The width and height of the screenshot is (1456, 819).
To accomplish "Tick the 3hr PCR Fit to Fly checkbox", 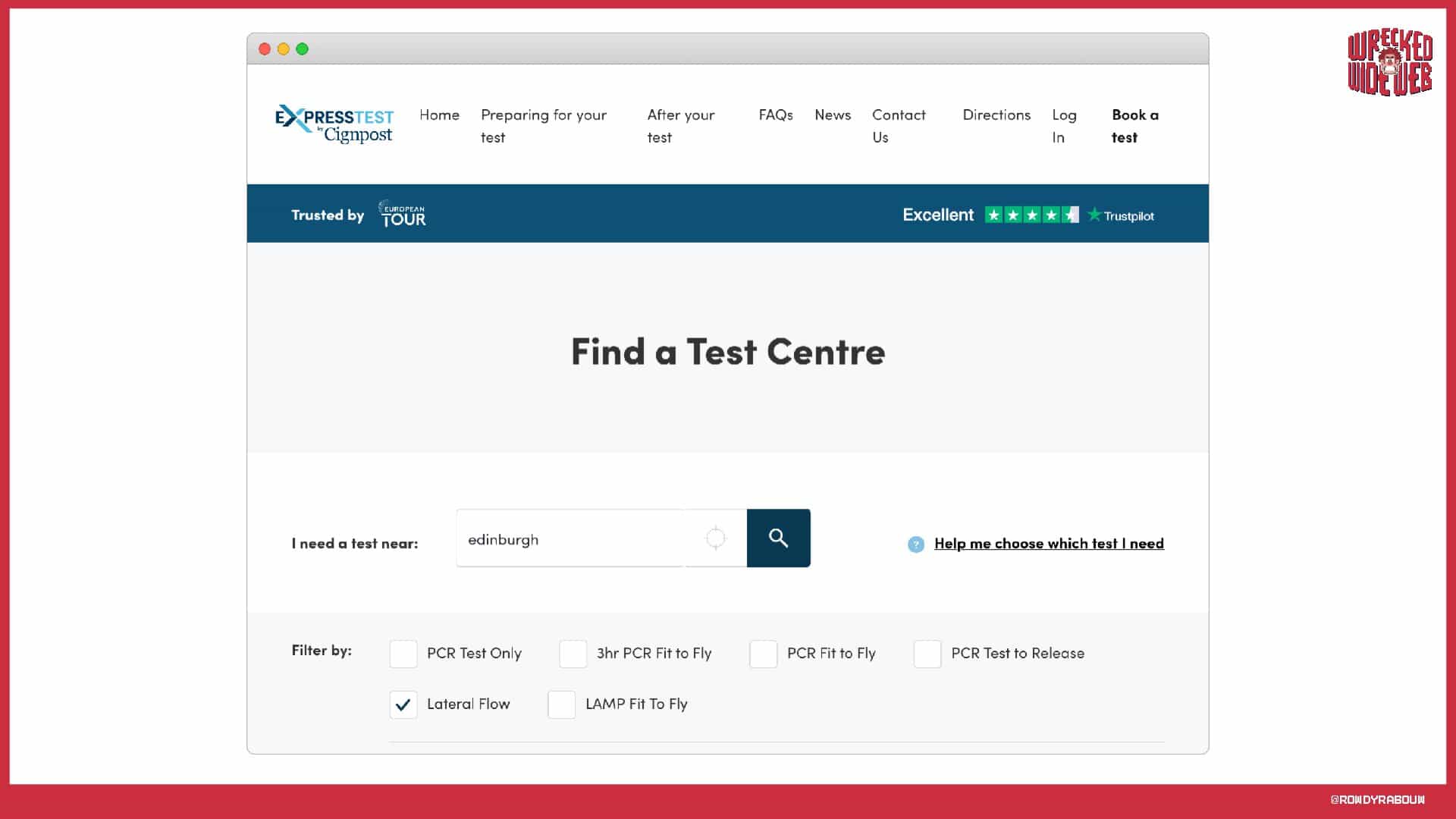I will tap(573, 654).
